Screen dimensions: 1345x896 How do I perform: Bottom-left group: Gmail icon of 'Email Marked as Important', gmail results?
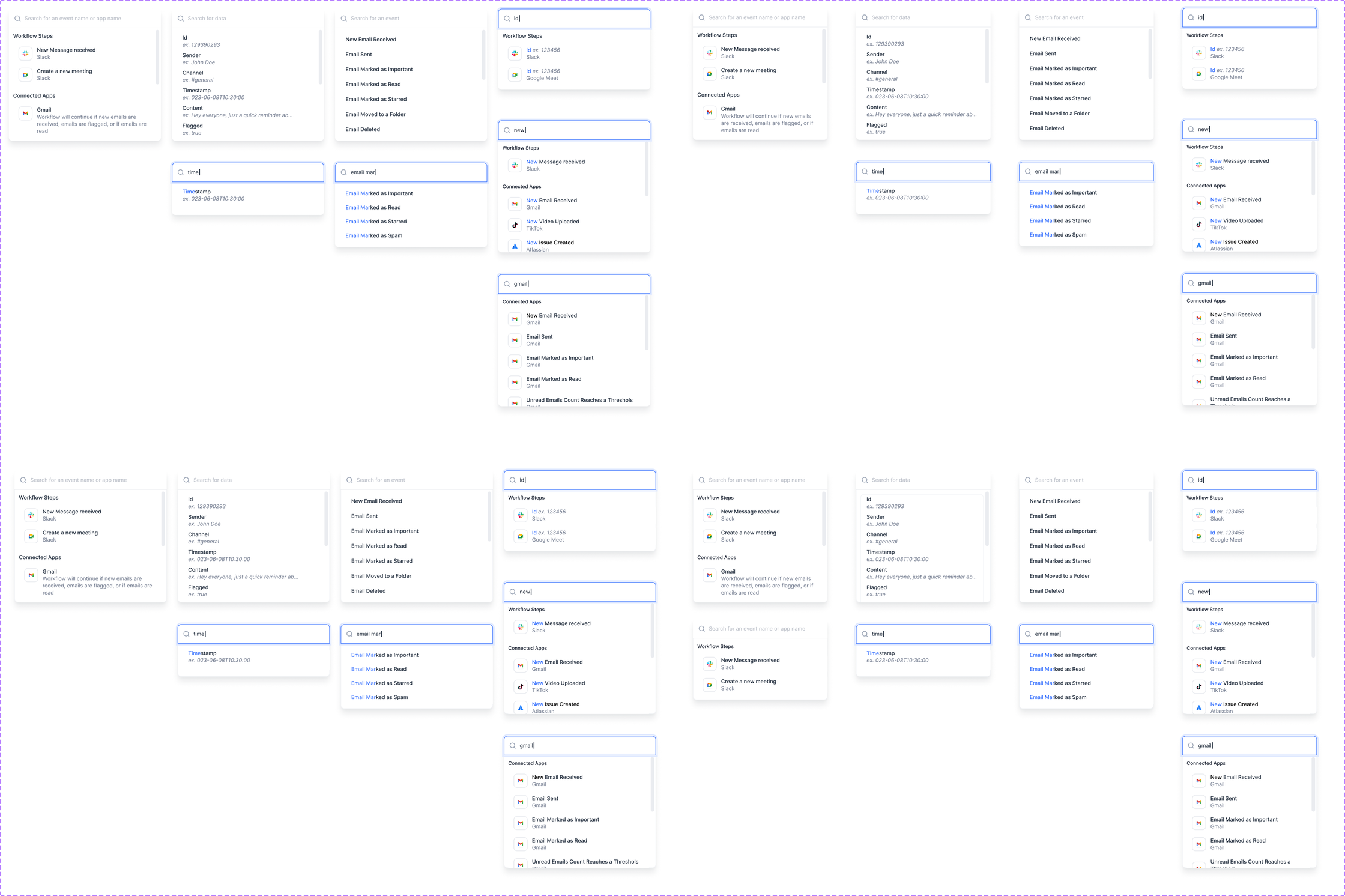521,823
